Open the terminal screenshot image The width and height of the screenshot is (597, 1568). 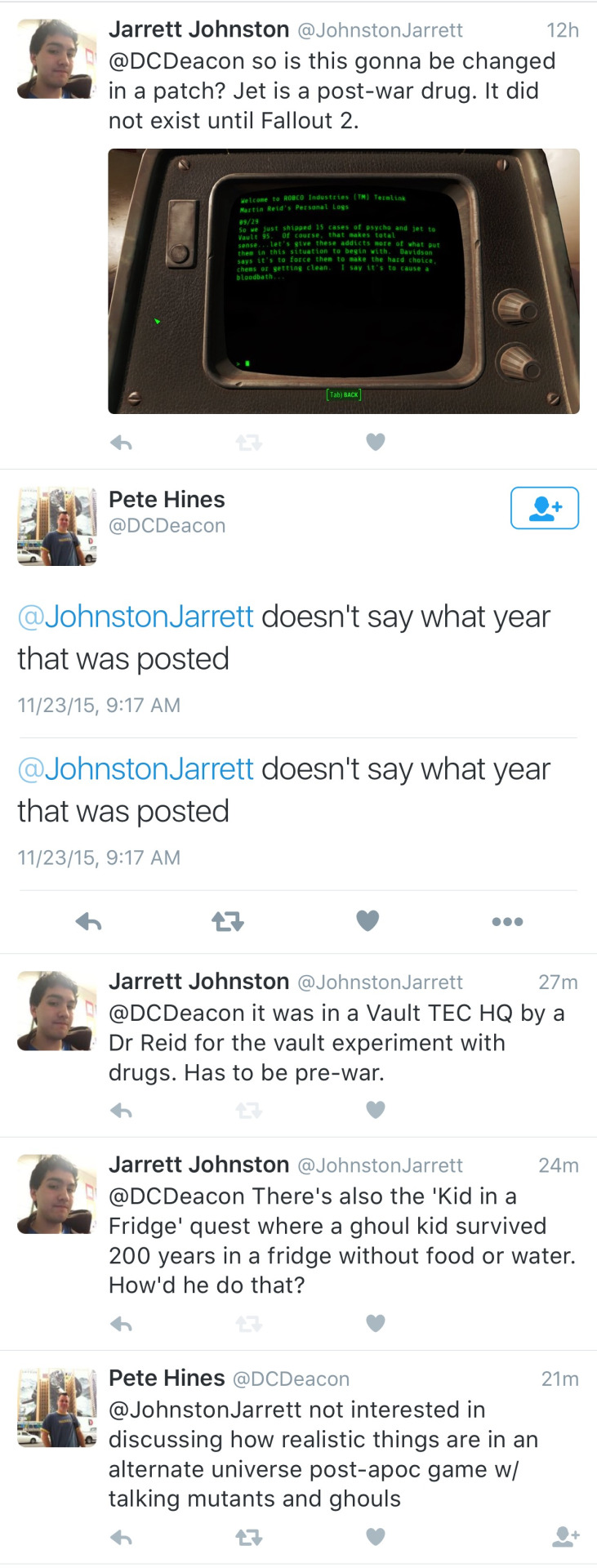point(344,281)
